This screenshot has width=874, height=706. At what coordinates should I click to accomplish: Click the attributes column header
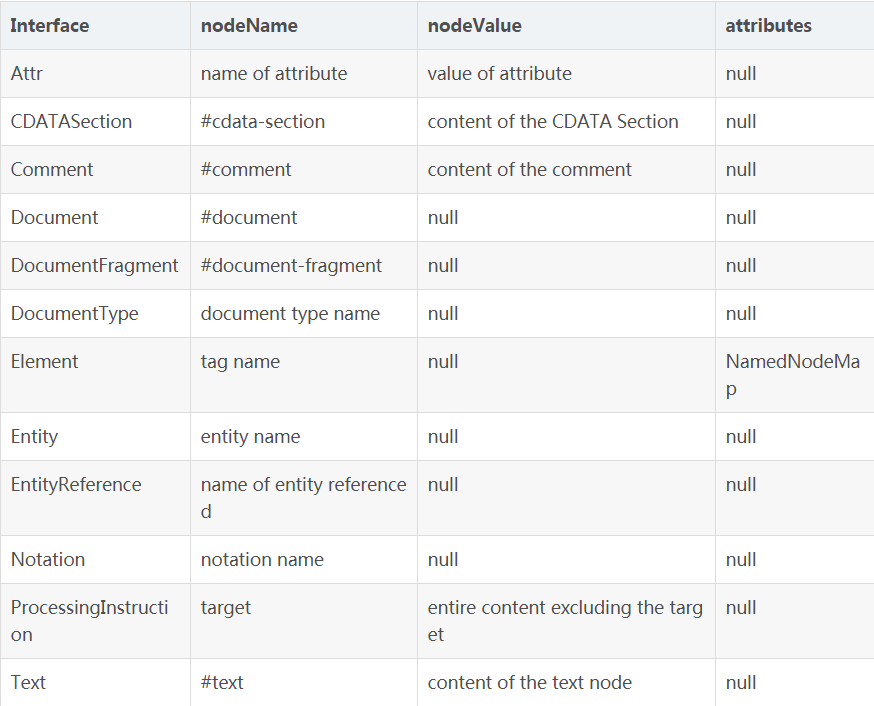pyautogui.click(x=795, y=26)
